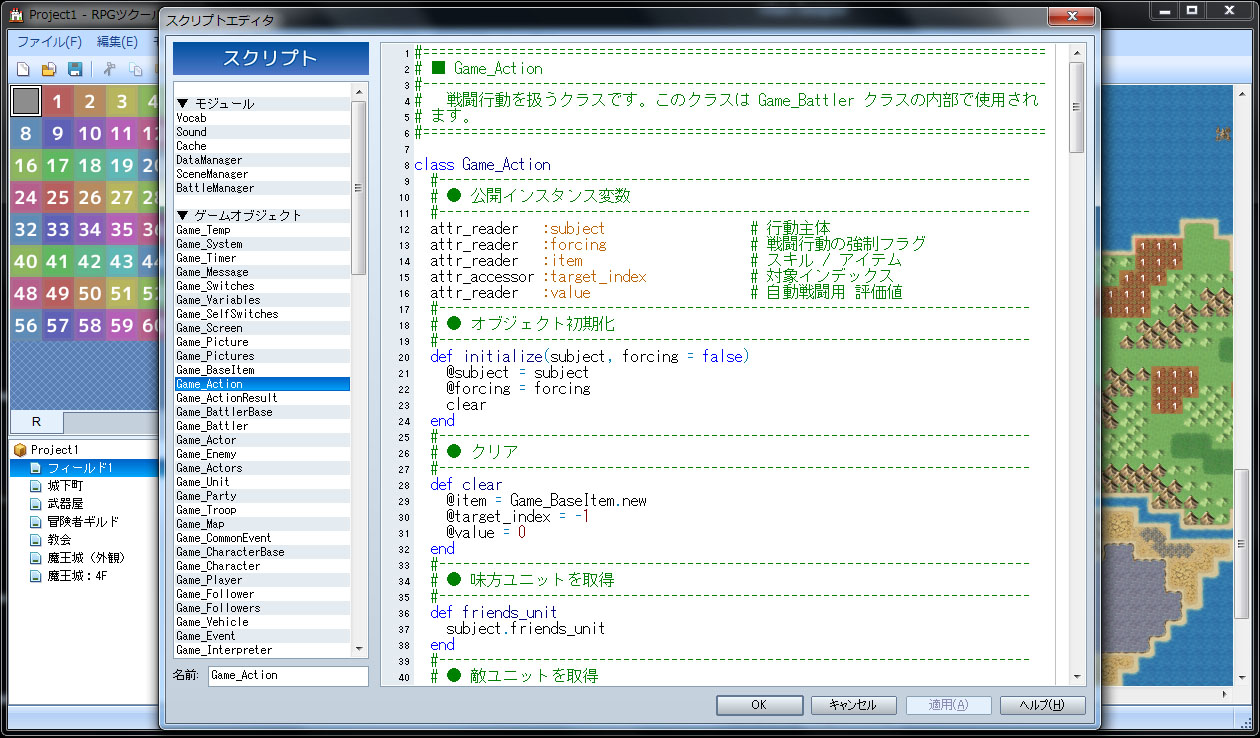Viewport: 1260px width, 738px height.
Task: Click script list scrollbar down arrow
Action: pos(359,650)
